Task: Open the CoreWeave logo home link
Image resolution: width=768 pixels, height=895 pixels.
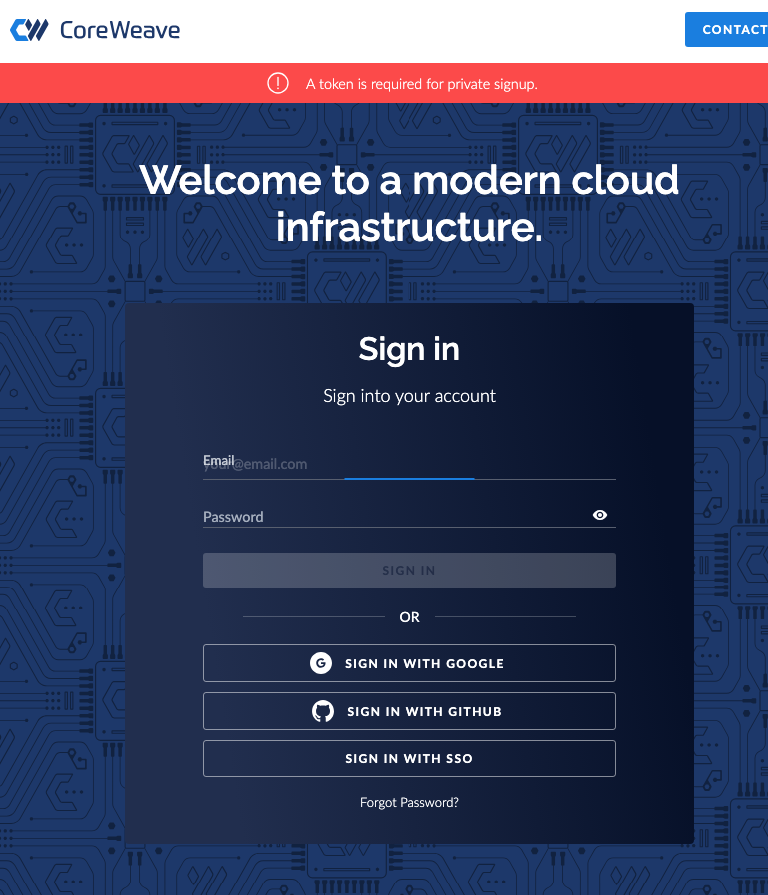Action: click(x=95, y=30)
